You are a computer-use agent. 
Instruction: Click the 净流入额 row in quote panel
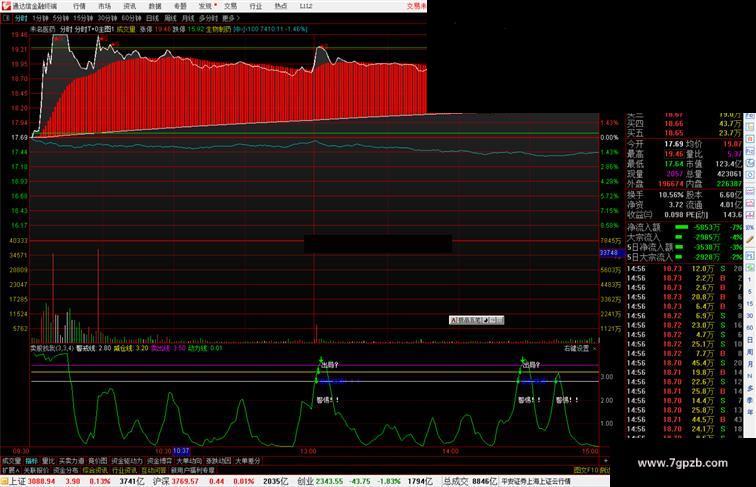[x=685, y=227]
